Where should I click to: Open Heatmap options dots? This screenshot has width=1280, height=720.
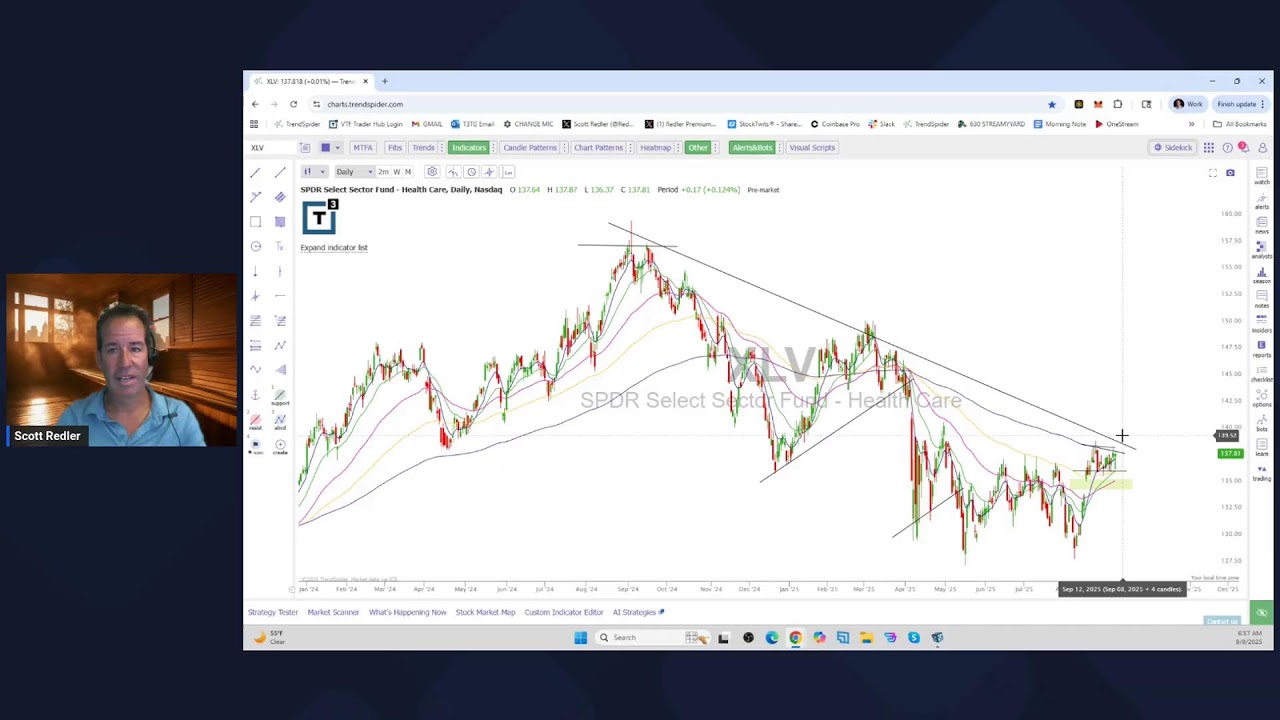click(x=679, y=148)
